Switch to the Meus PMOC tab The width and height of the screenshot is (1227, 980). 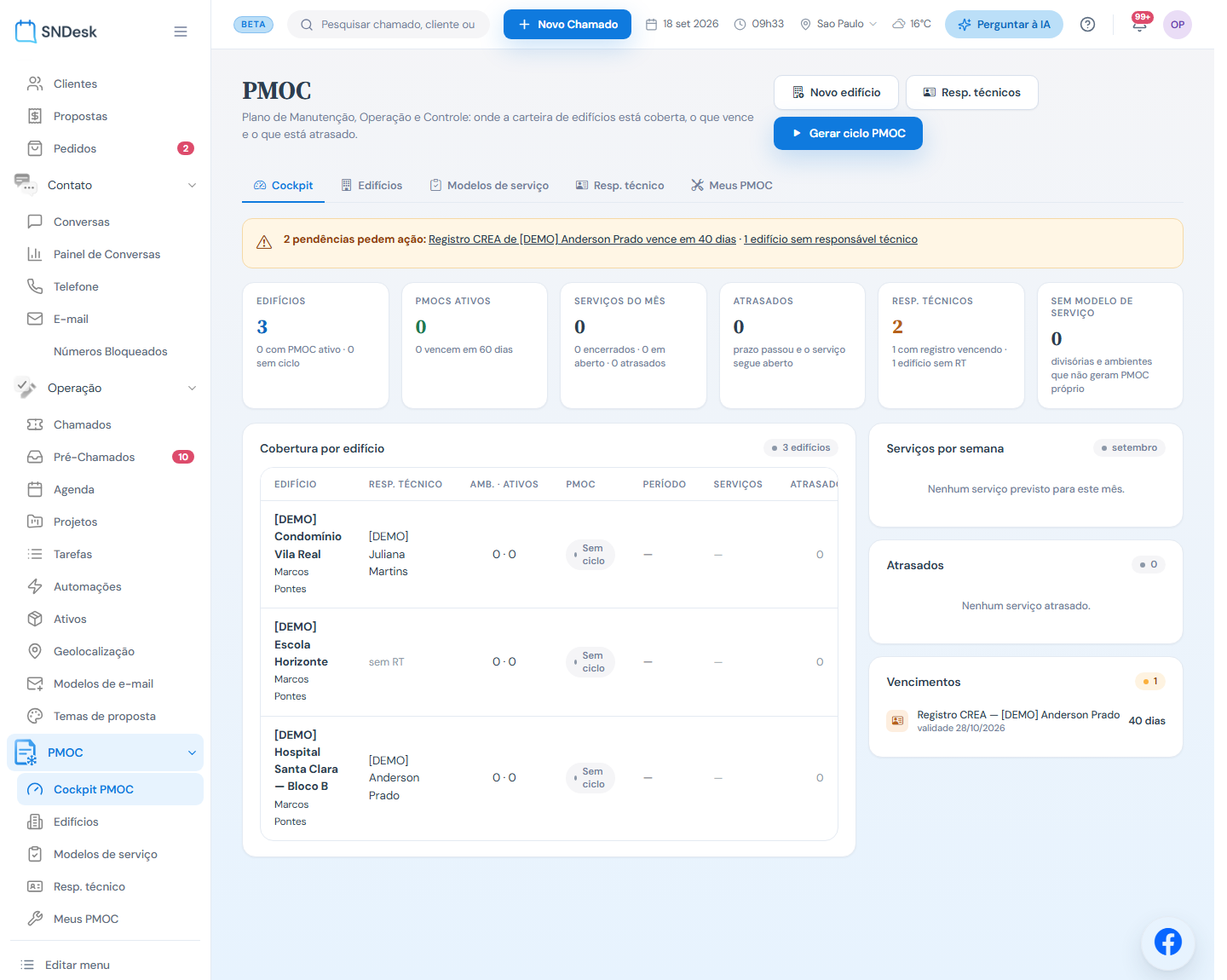732,185
